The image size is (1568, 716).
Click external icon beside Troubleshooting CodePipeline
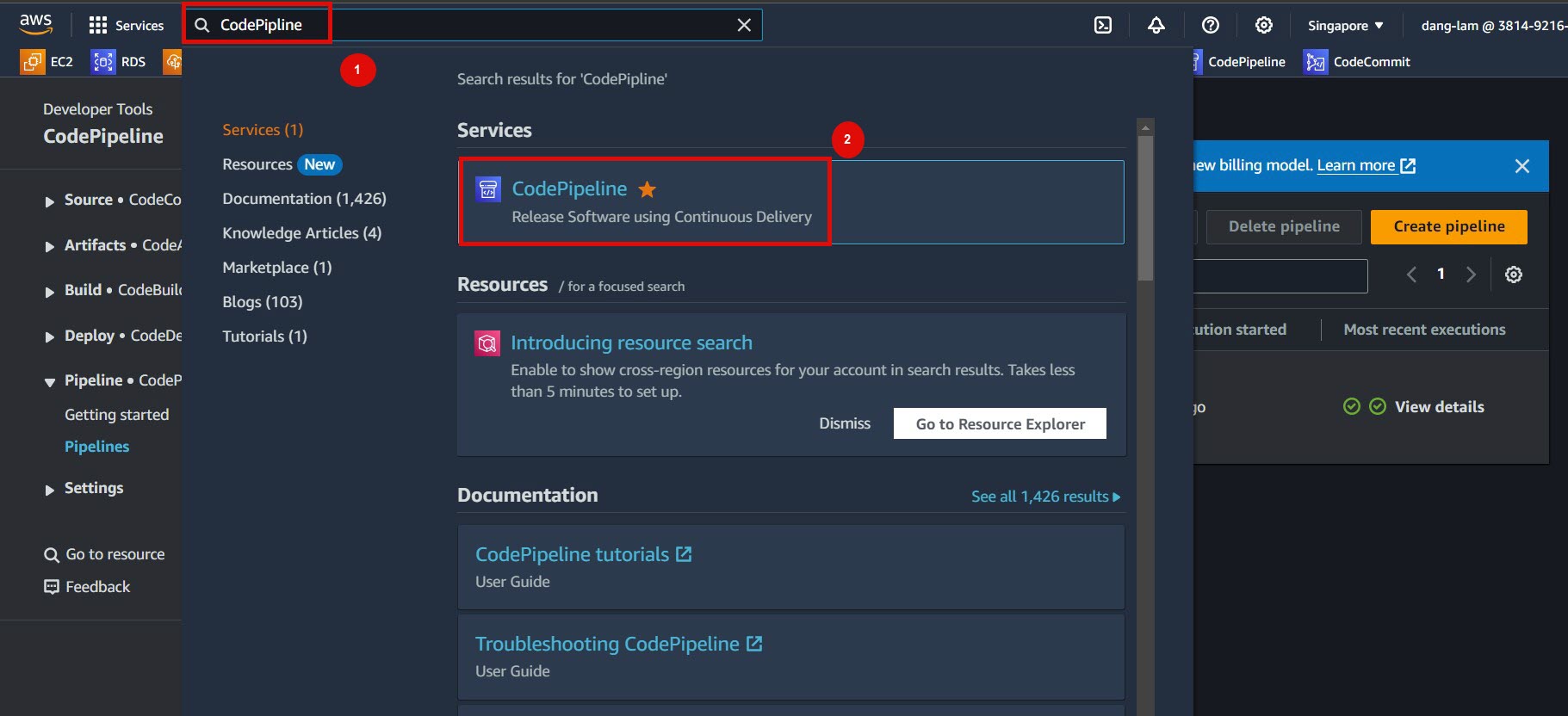coord(754,644)
